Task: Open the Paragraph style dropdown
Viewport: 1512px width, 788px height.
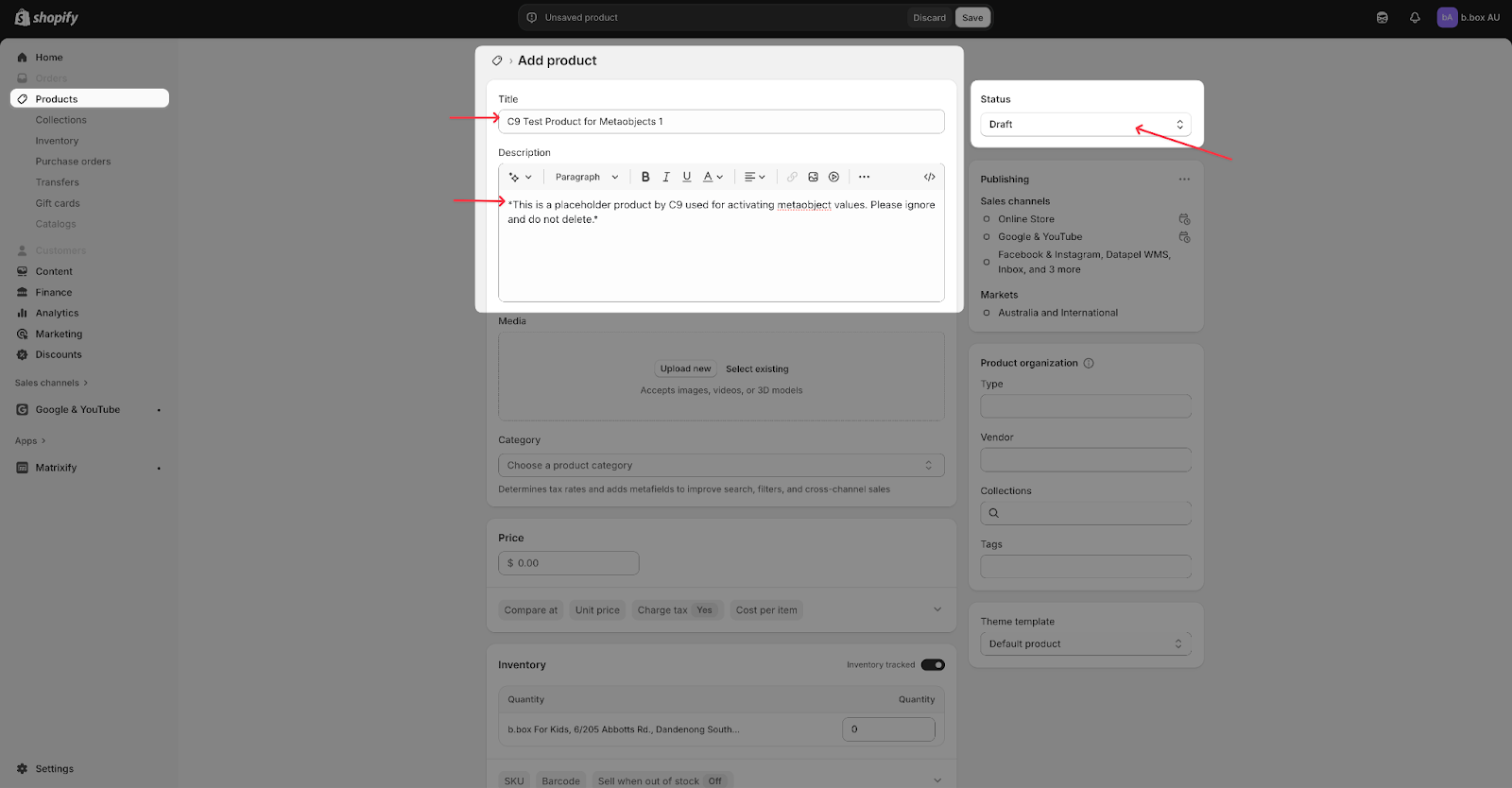Action: 586,177
